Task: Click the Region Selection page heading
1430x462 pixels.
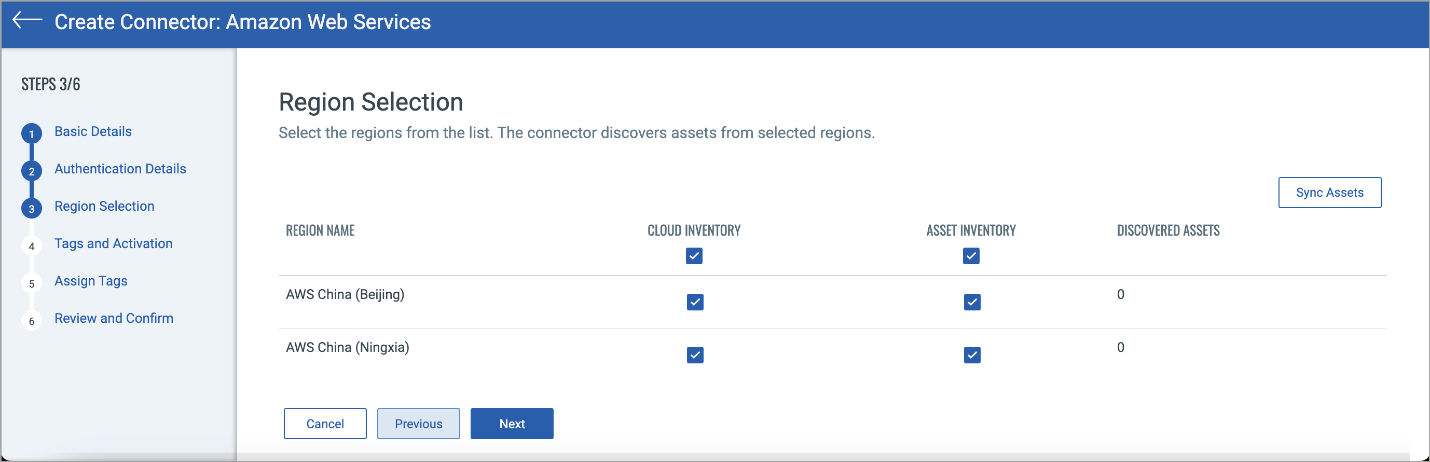Action: click(x=371, y=102)
